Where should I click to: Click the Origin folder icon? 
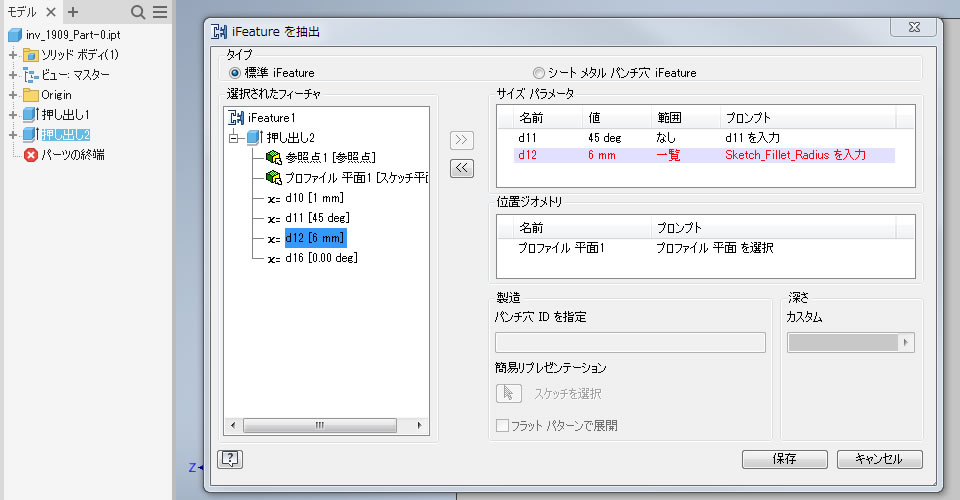[x=31, y=95]
